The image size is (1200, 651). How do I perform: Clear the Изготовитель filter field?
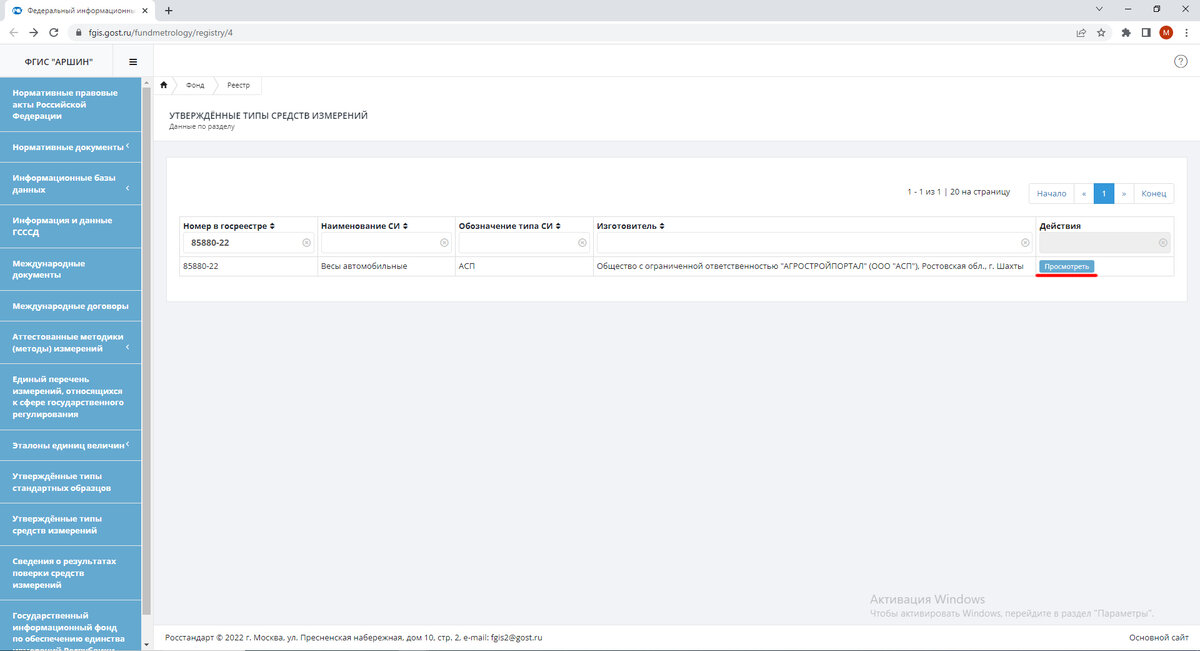click(1025, 243)
